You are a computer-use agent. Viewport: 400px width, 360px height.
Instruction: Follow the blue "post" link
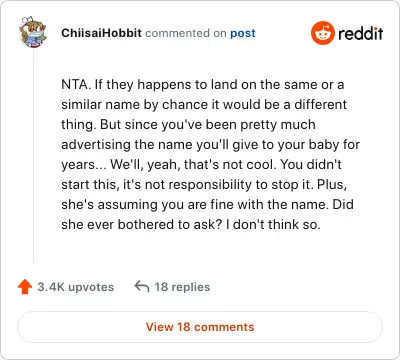243,33
